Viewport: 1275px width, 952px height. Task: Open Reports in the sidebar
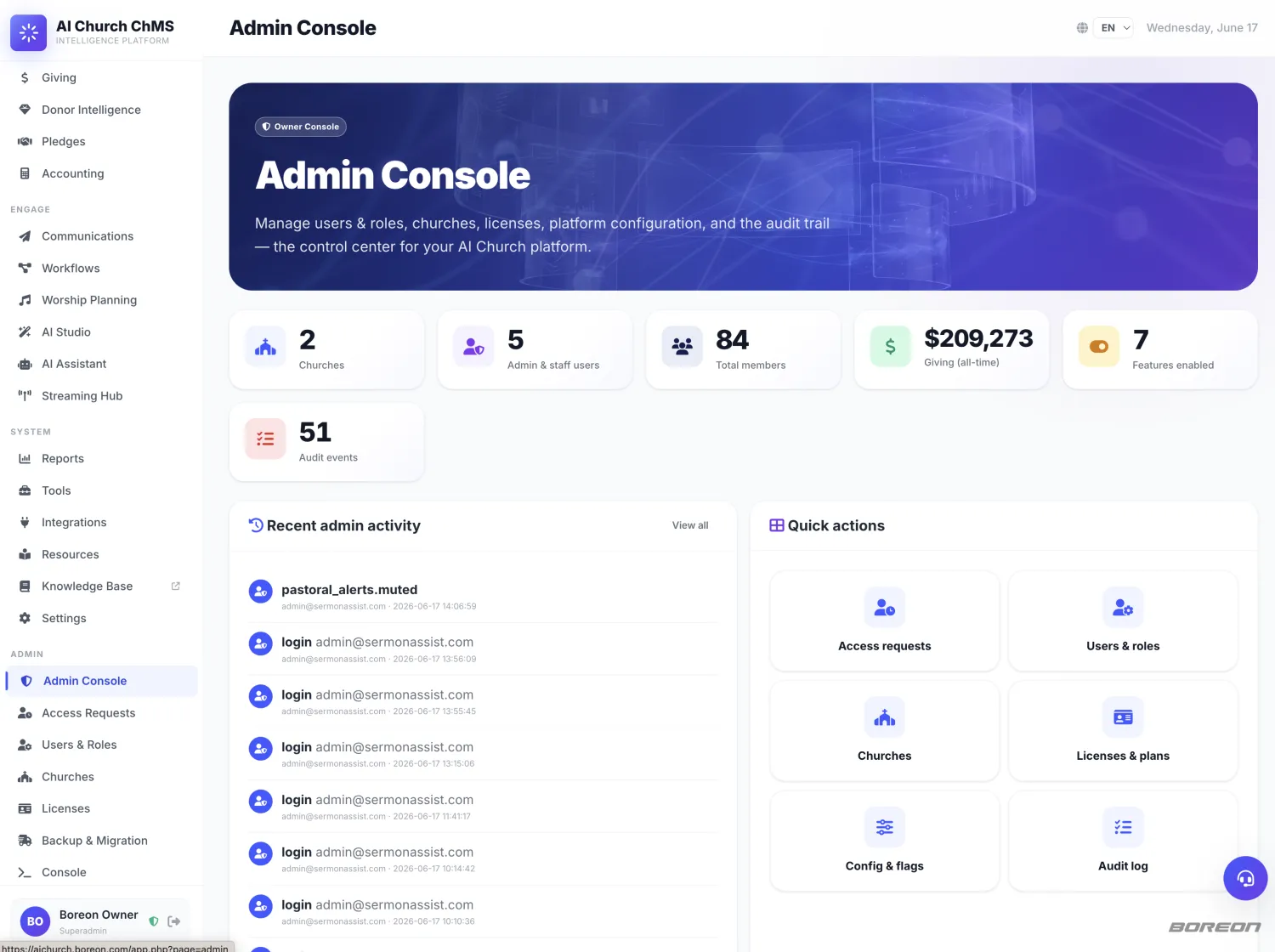click(x=101, y=458)
